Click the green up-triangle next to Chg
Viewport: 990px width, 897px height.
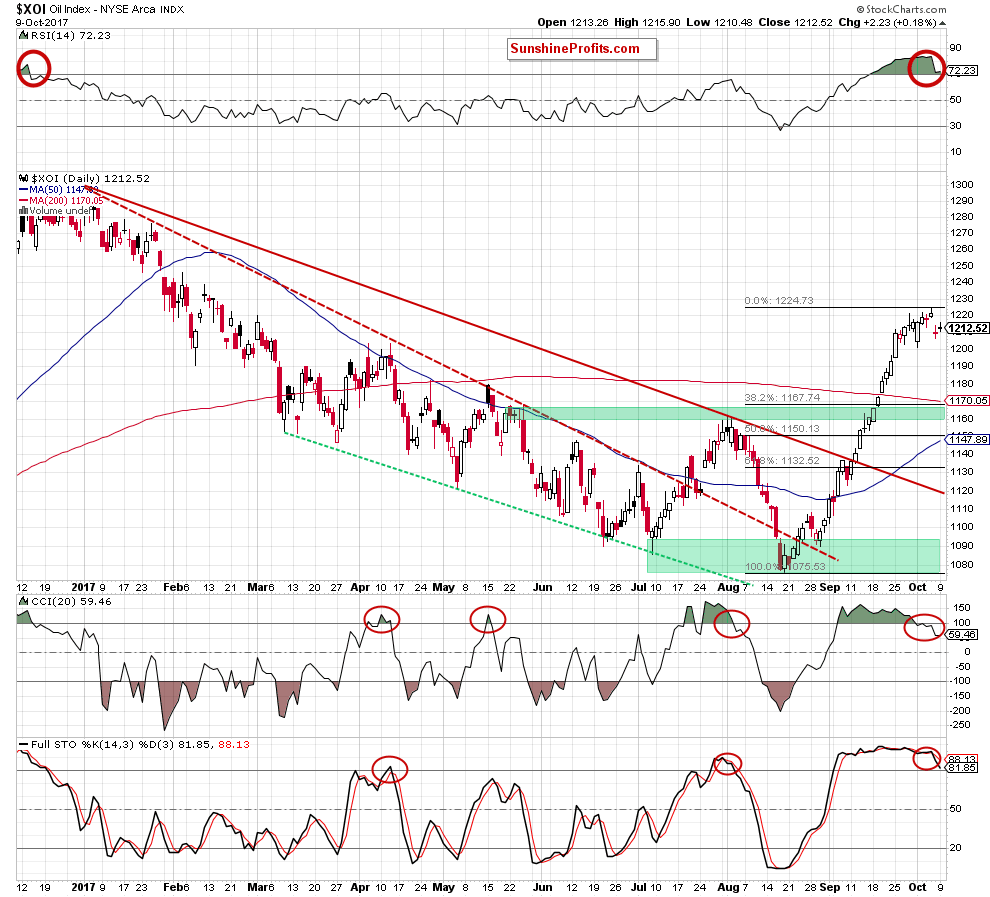(943, 23)
